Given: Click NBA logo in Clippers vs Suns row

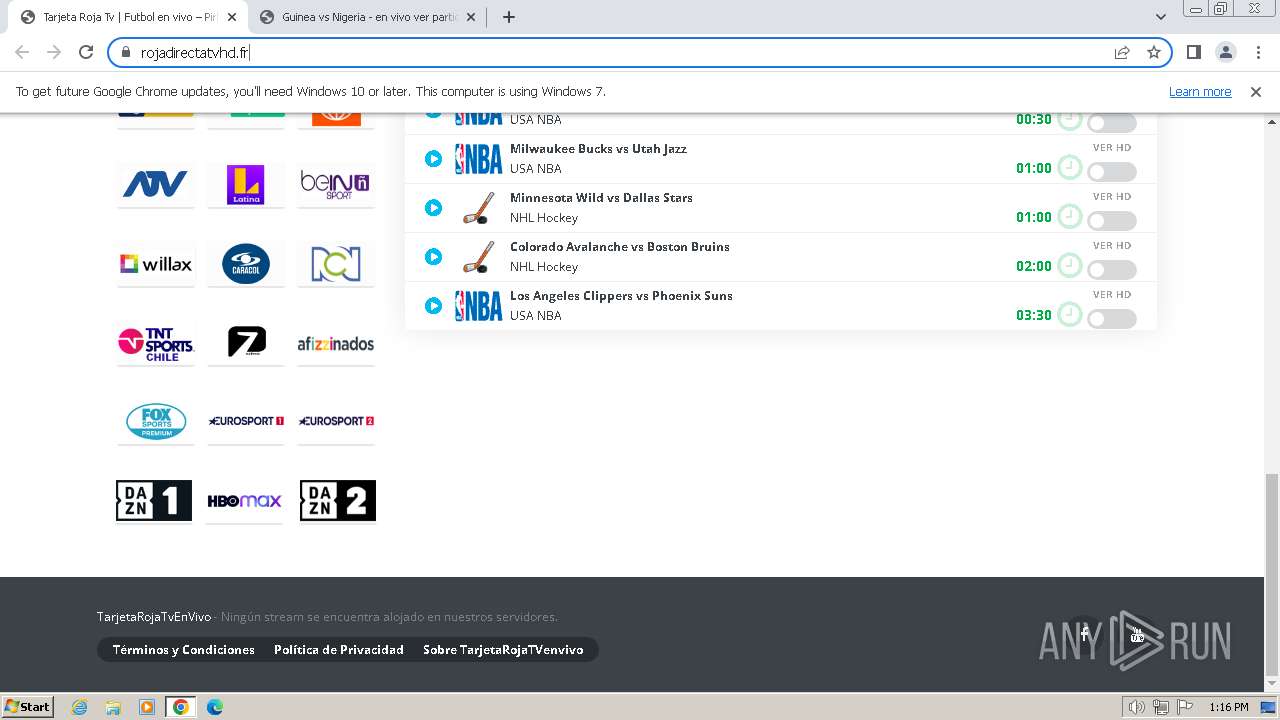Looking at the screenshot, I should click(x=479, y=306).
